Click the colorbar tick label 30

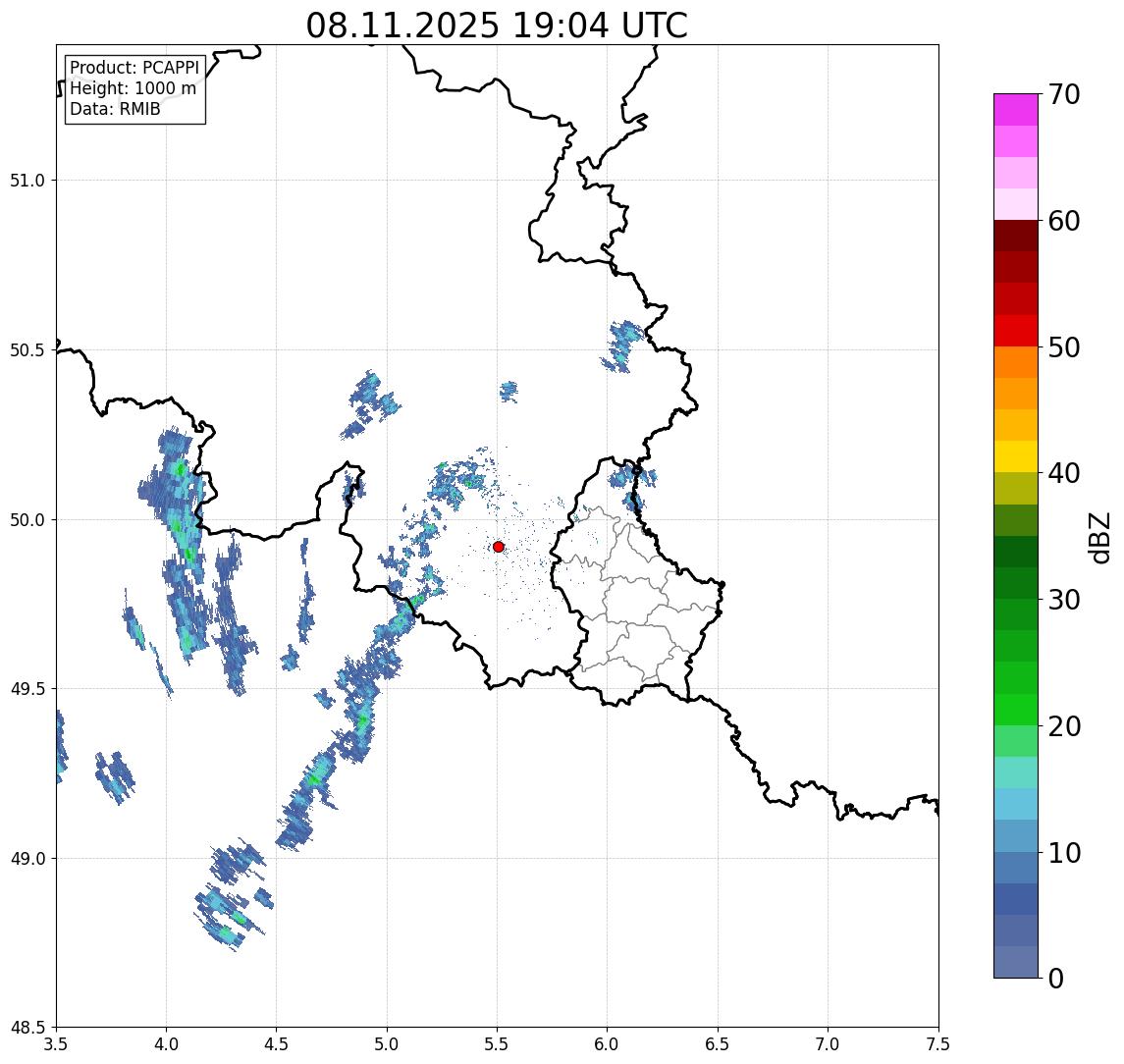(1064, 600)
